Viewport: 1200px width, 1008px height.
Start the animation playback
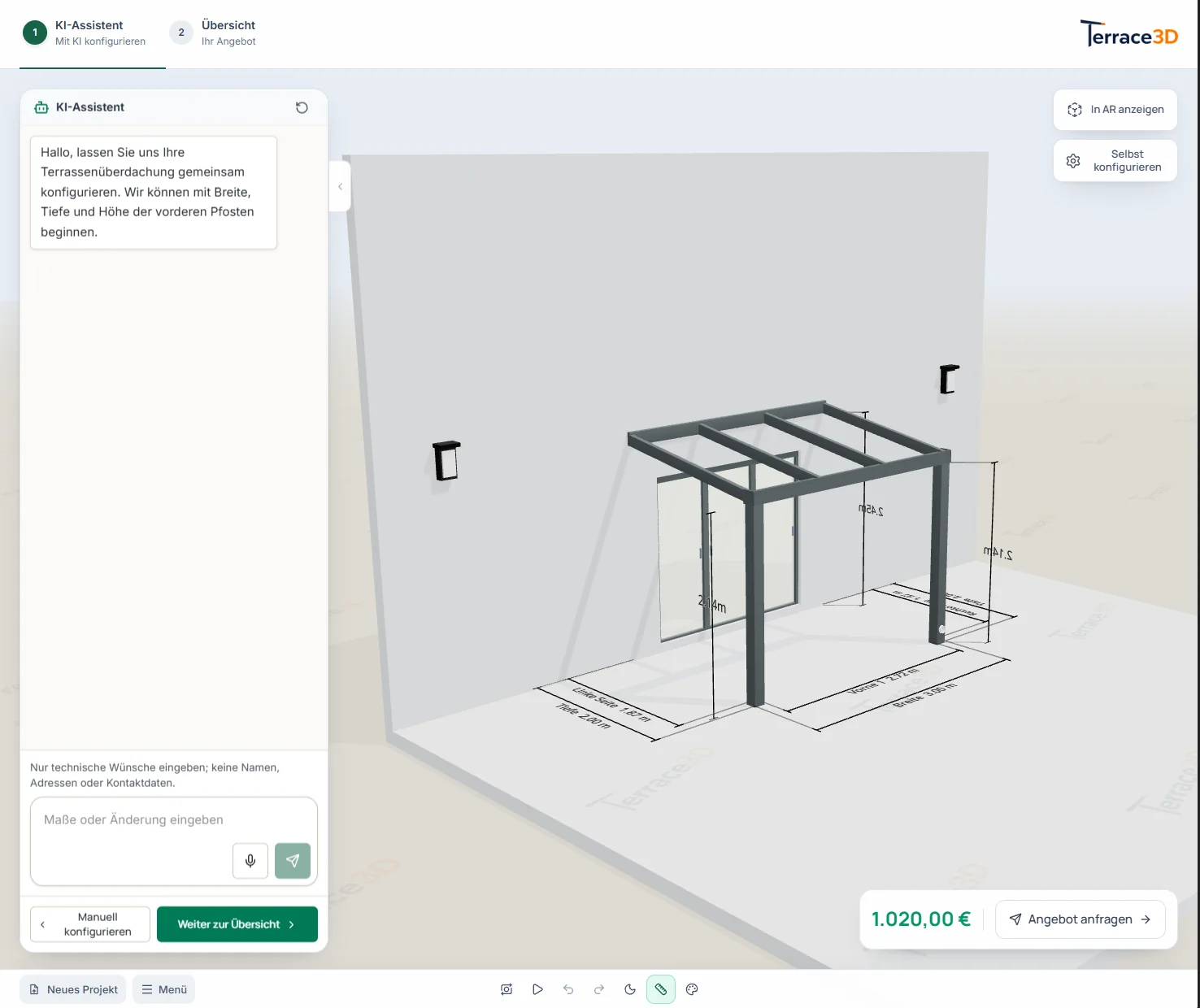coord(537,989)
